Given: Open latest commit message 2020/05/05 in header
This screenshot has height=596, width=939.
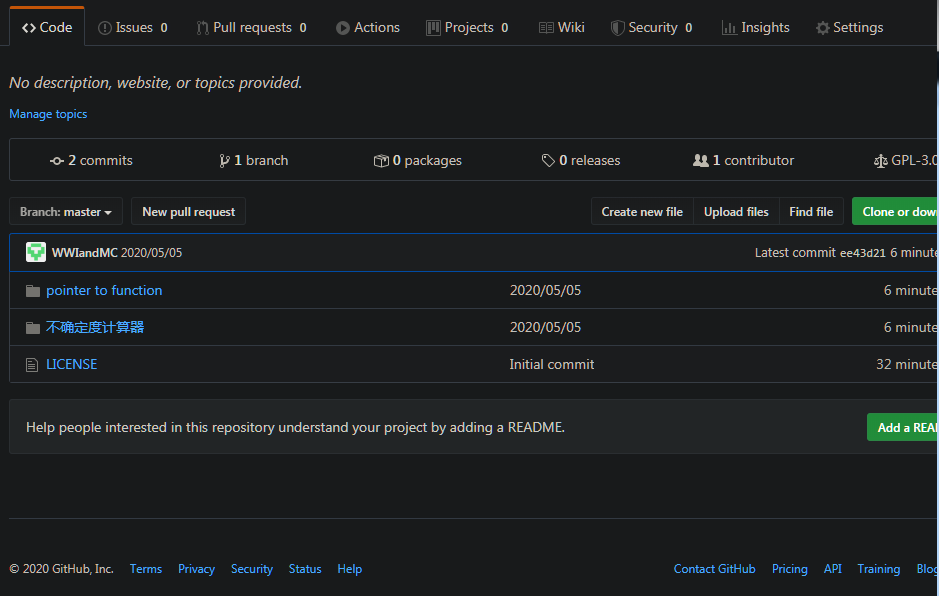Looking at the screenshot, I should 152,253.
